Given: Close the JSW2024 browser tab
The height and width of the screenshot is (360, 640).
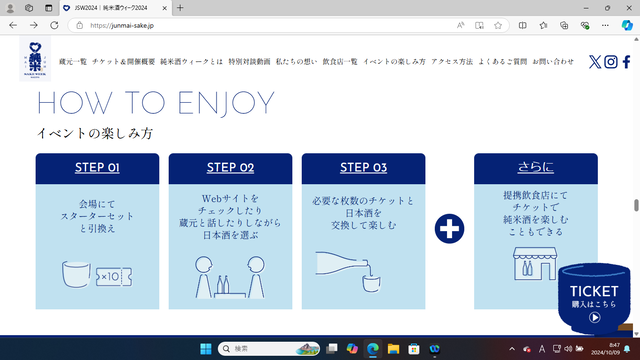Looking at the screenshot, I should click(164, 8).
